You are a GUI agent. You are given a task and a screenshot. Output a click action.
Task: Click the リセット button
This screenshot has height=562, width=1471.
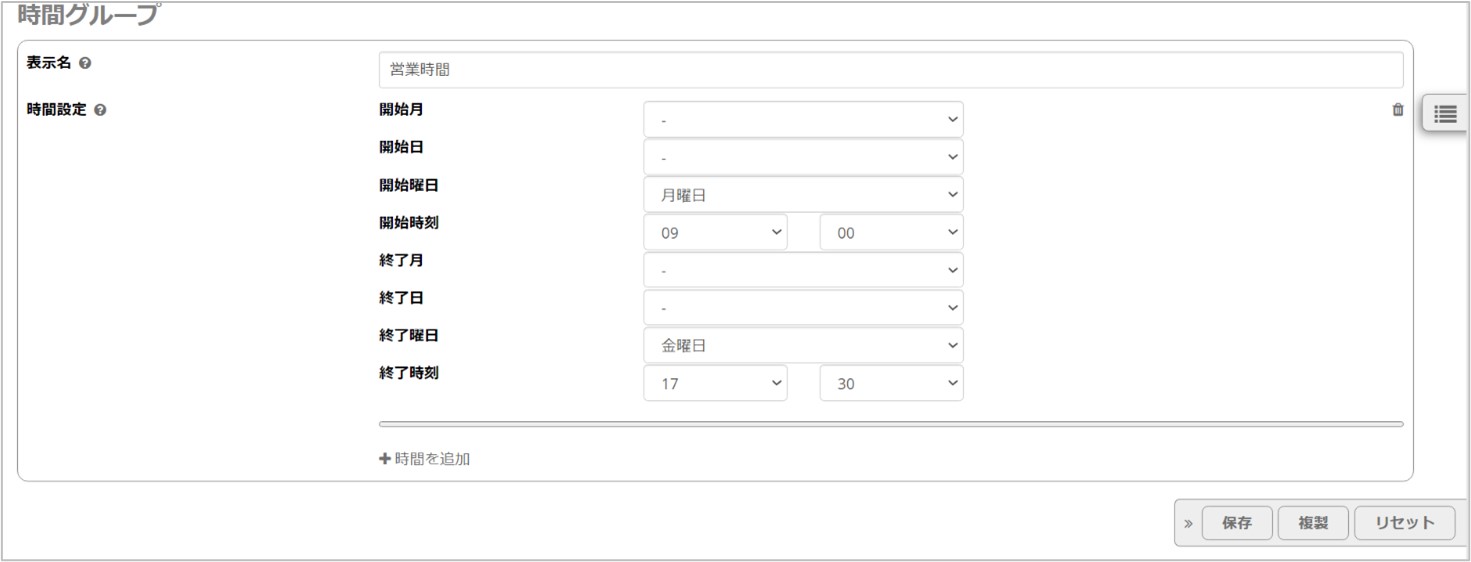tap(1404, 523)
